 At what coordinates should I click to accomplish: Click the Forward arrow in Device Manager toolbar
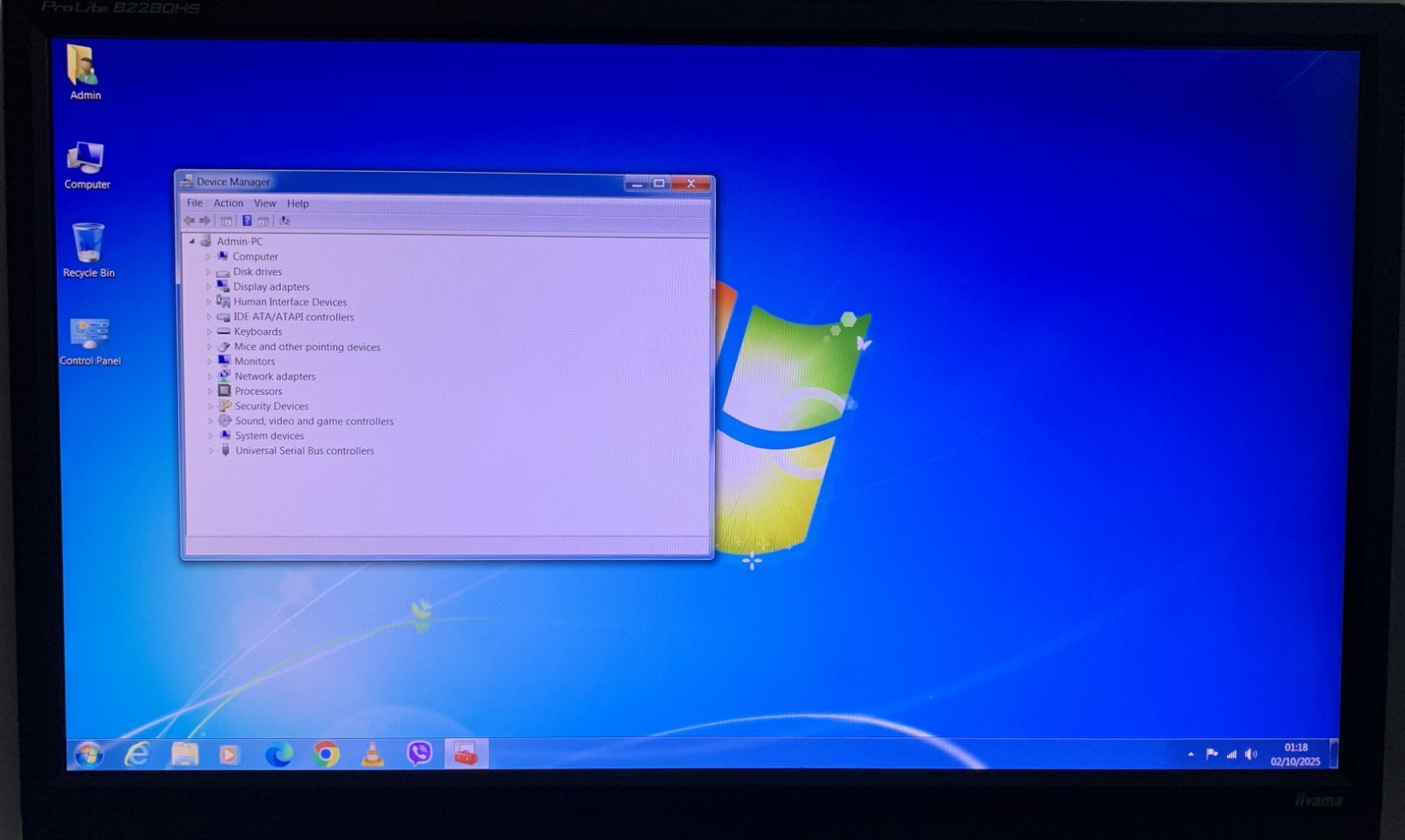[x=205, y=221]
